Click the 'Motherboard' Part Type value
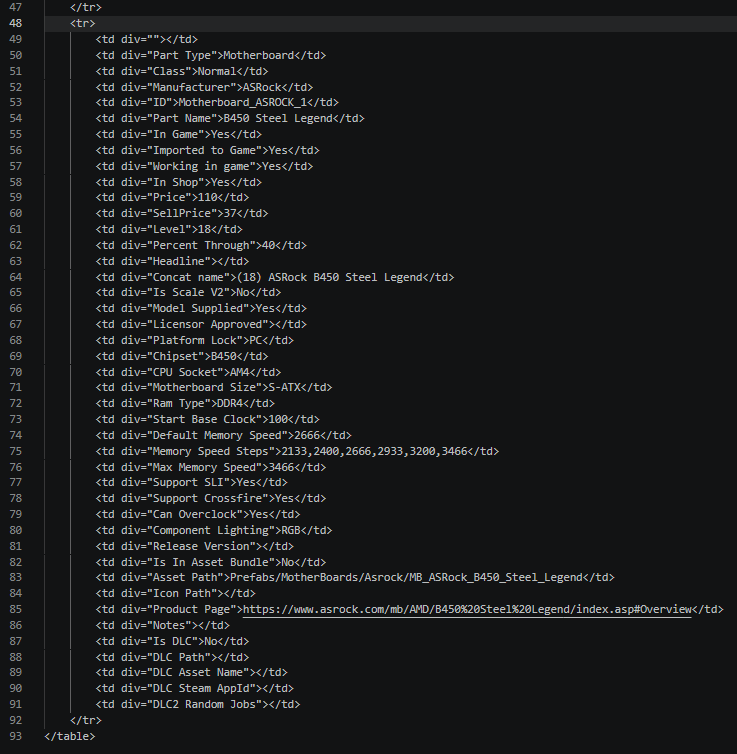The height and width of the screenshot is (754, 737). [x=259, y=55]
